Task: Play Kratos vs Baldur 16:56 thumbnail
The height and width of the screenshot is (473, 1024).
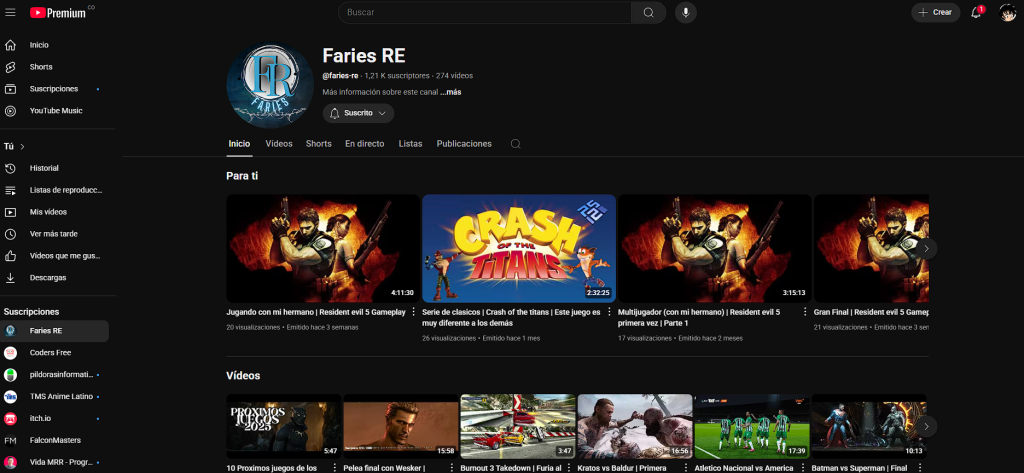Action: 635,427
